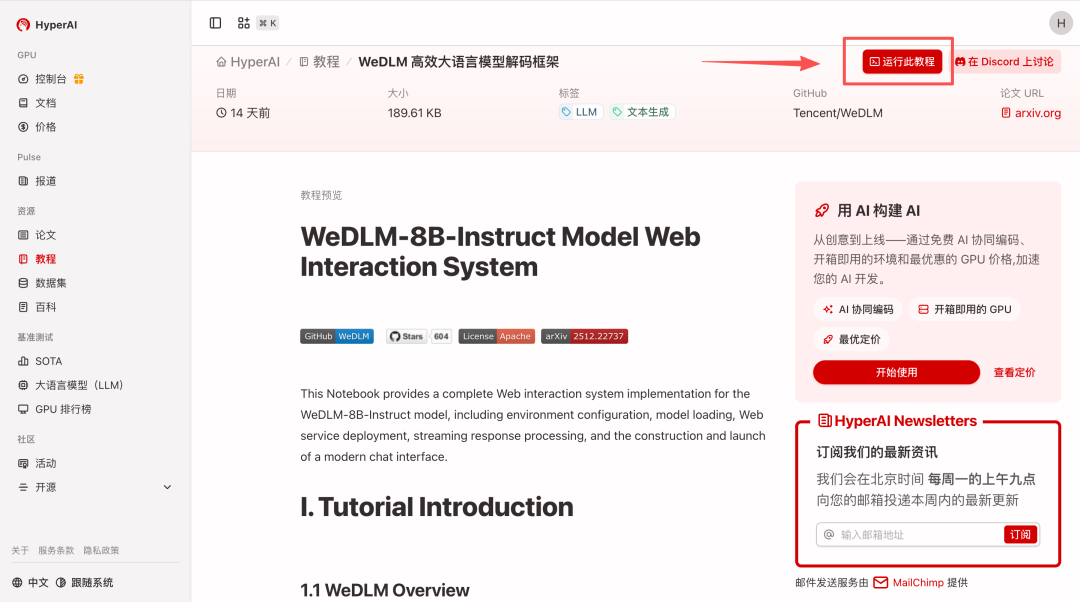Open the 中文 language selector
The image size is (1080, 602).
tap(30, 582)
